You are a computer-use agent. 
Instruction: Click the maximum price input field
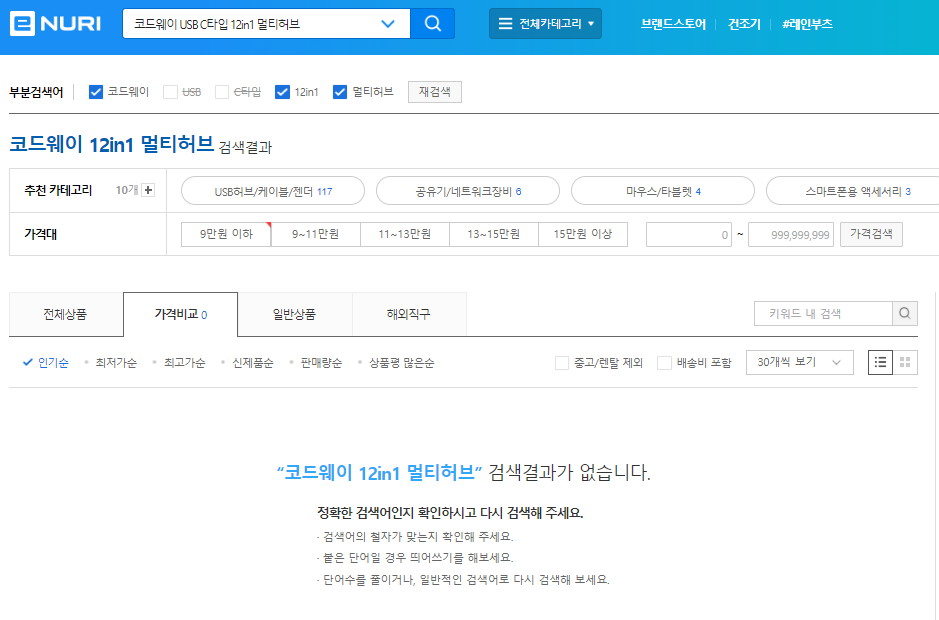pyautogui.click(x=791, y=235)
